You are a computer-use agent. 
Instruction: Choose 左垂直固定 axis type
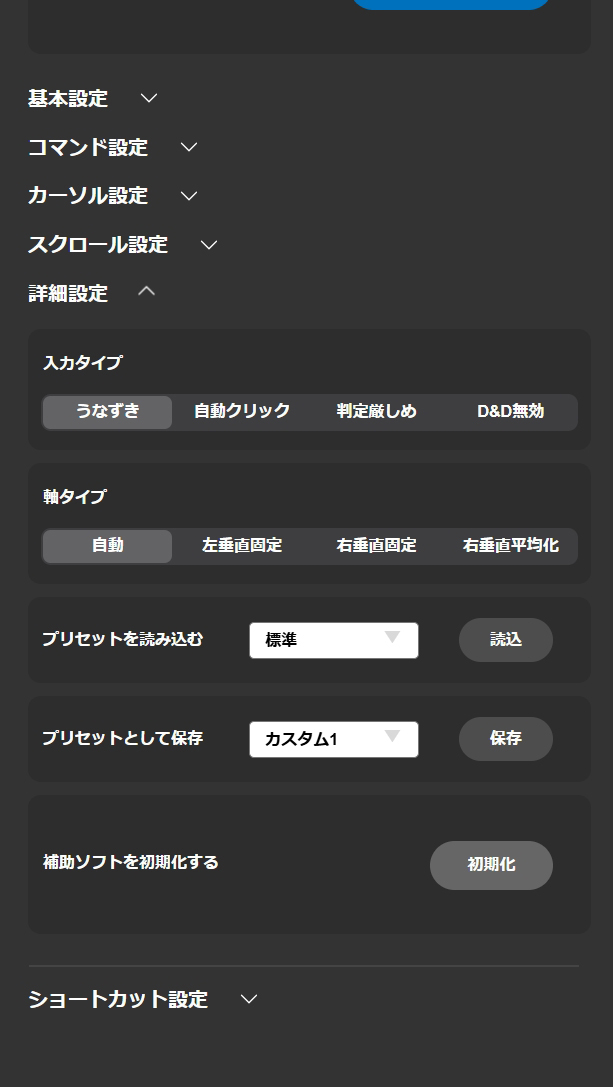pos(242,546)
